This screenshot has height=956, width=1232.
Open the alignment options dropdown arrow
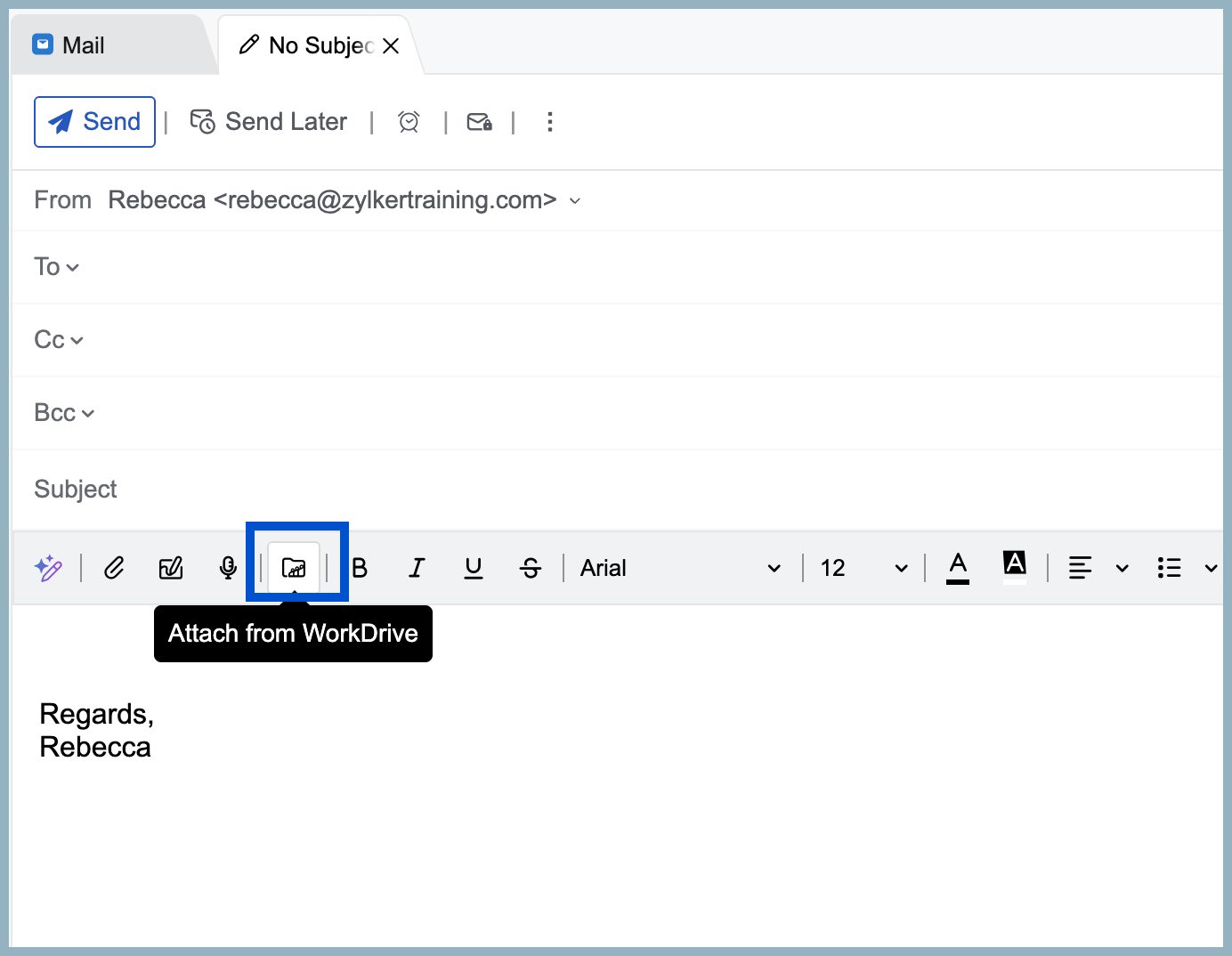click(x=1123, y=568)
